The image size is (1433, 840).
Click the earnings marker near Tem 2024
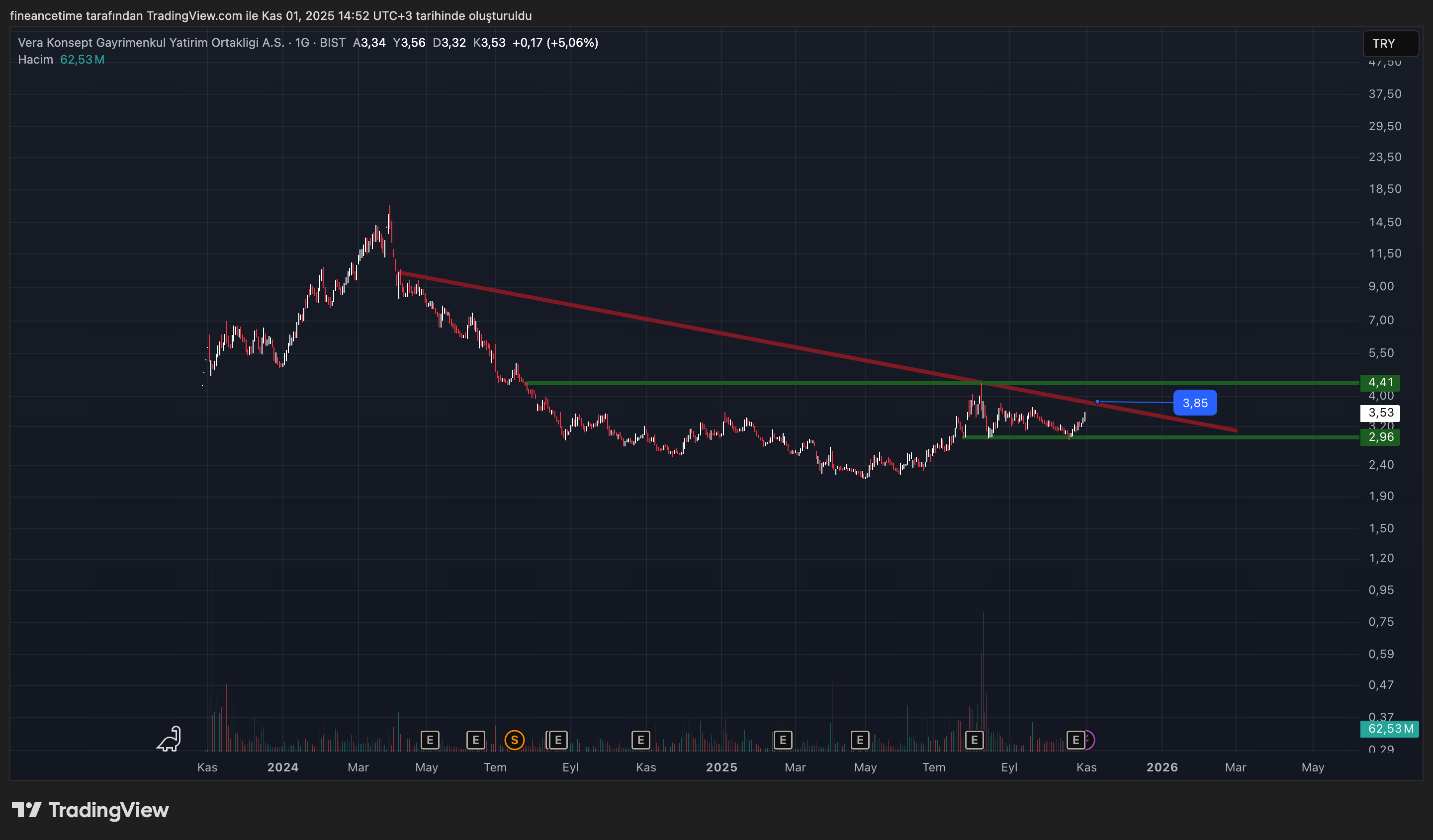point(475,740)
